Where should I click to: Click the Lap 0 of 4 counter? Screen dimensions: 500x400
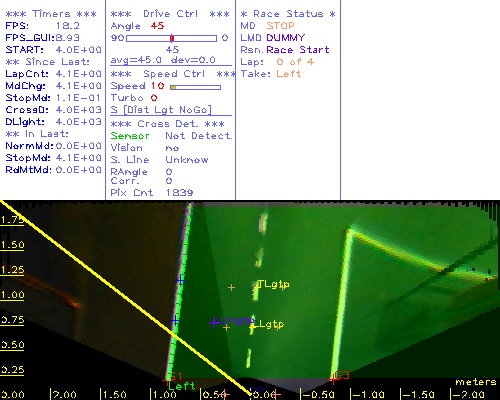(295, 62)
